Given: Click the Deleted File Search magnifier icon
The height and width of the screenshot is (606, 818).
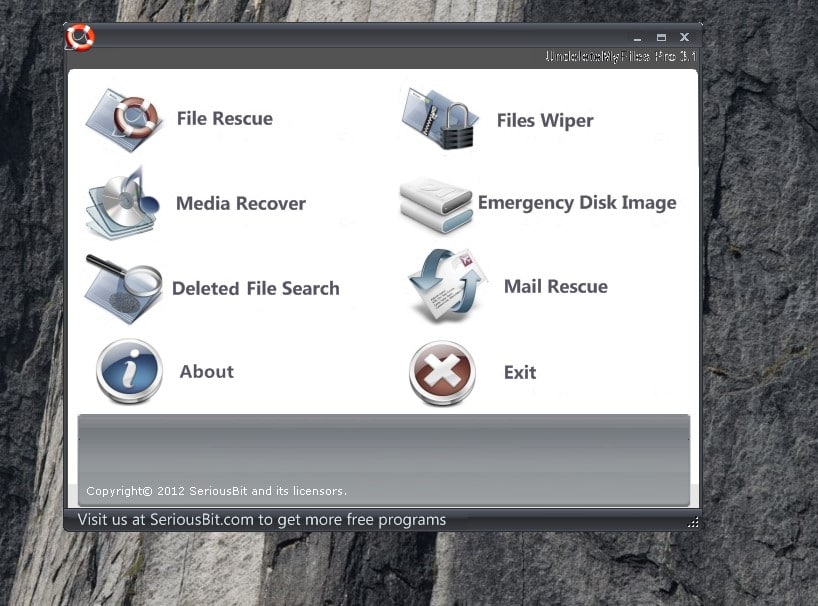Looking at the screenshot, I should pyautogui.click(x=123, y=287).
